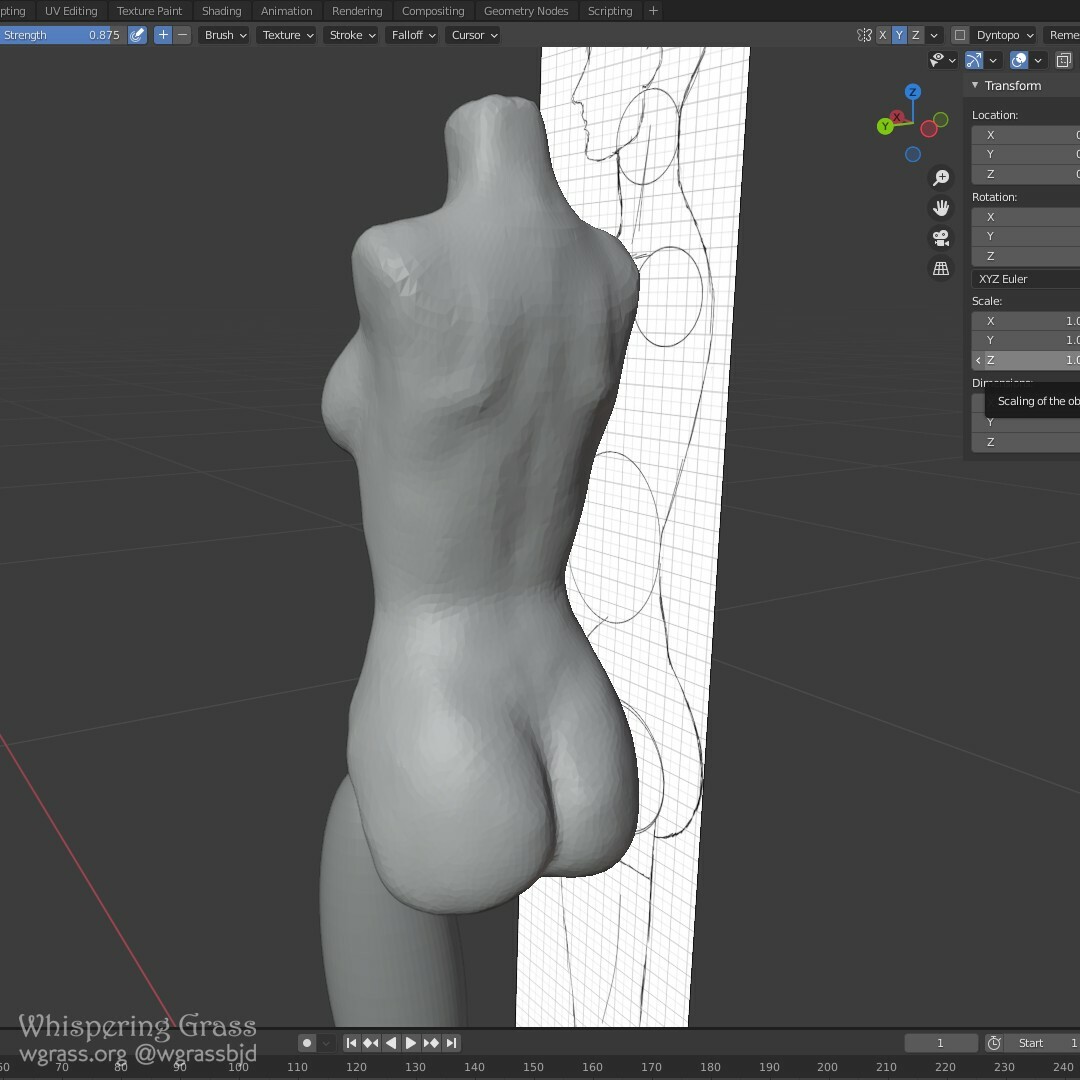Switch to UV Editing workspace tab

[x=71, y=11]
